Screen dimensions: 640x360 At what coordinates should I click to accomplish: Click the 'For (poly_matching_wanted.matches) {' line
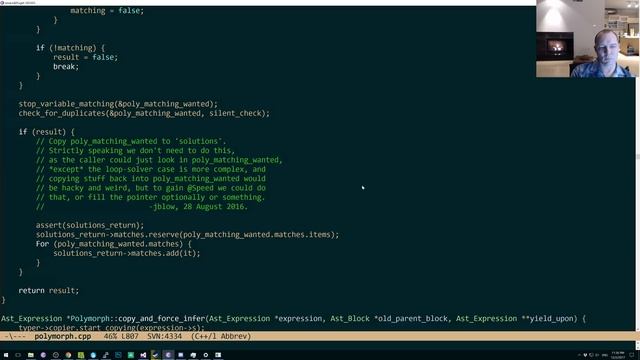pyautogui.click(x=113, y=244)
